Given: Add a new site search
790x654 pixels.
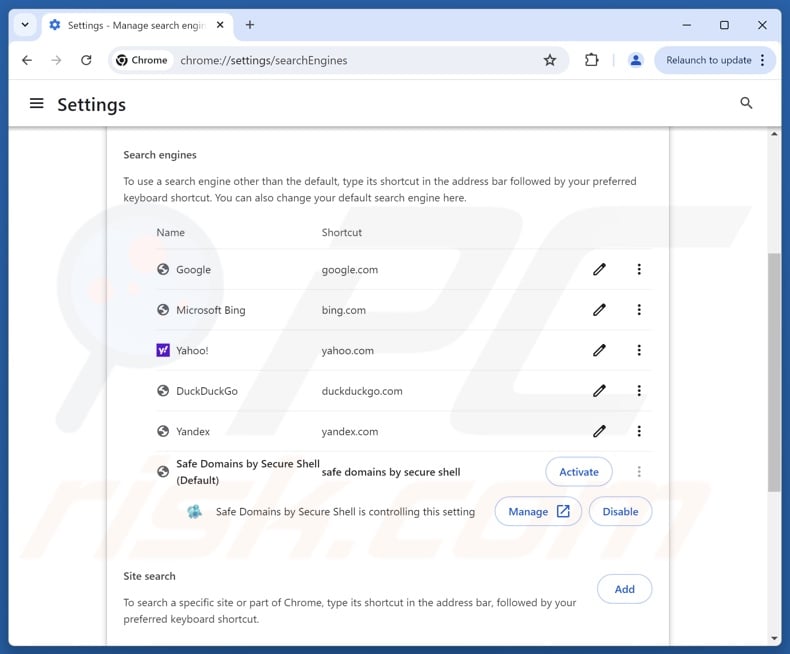Looking at the screenshot, I should pyautogui.click(x=624, y=589).
